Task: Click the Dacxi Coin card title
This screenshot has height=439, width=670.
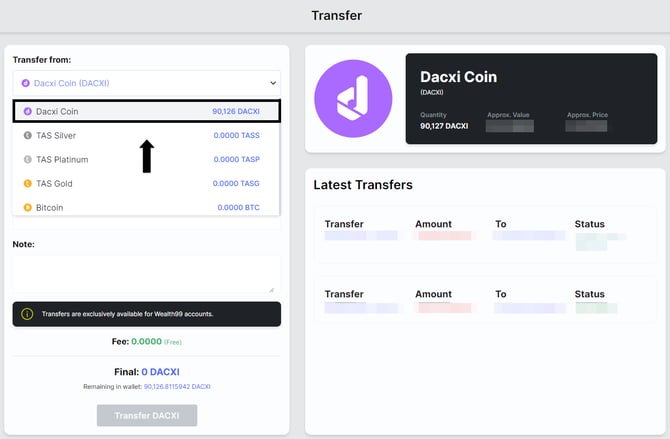Action: (458, 77)
